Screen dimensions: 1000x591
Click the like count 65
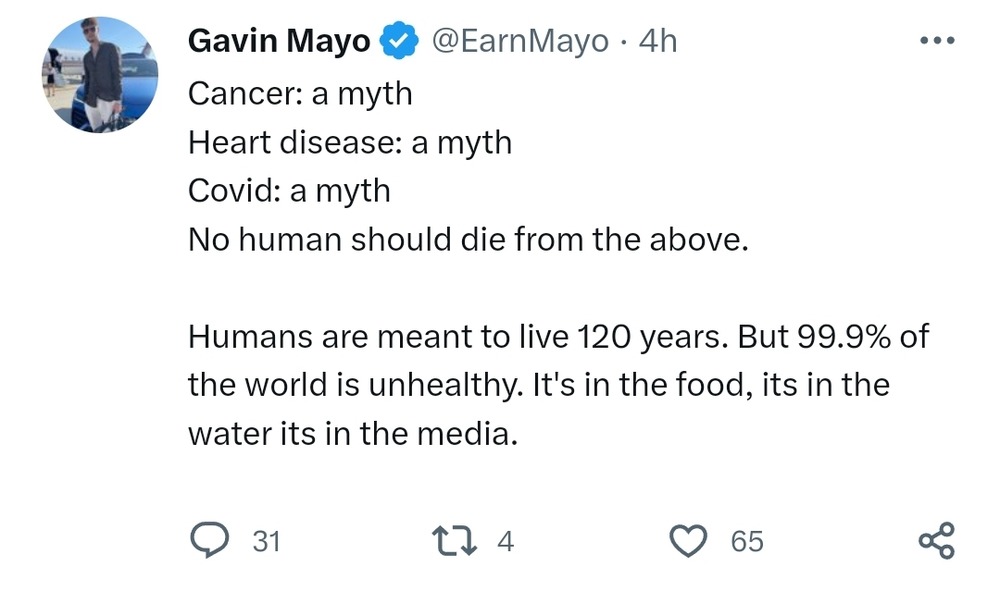pos(747,542)
